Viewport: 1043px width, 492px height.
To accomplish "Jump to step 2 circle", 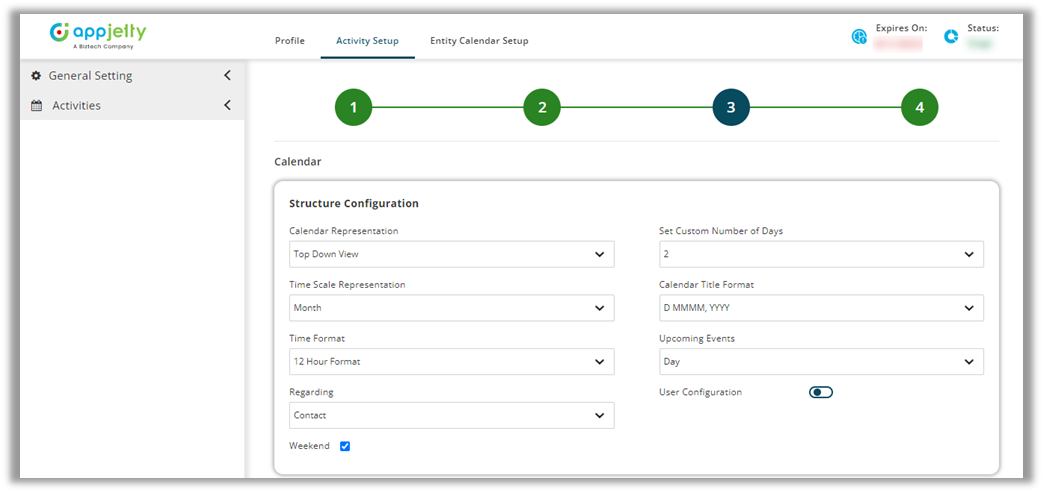I will click(542, 108).
